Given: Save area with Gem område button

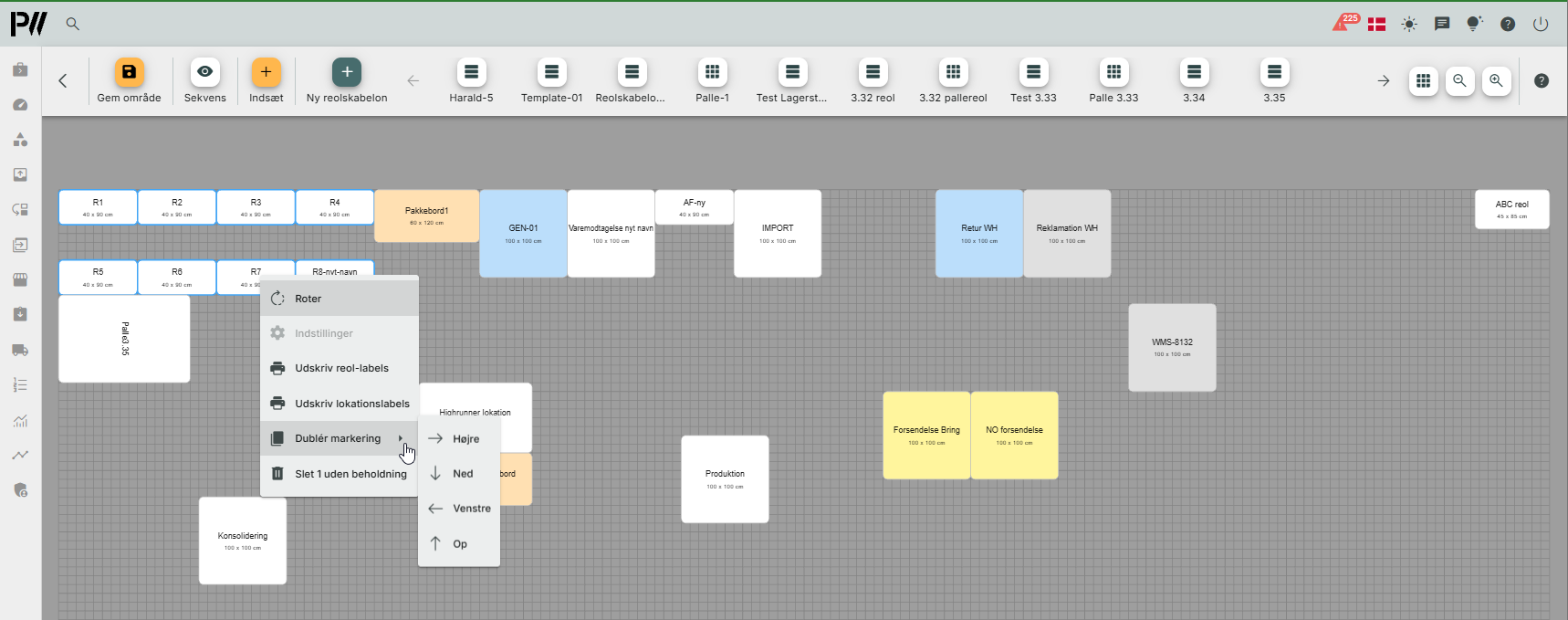Looking at the screenshot, I should pyautogui.click(x=129, y=81).
